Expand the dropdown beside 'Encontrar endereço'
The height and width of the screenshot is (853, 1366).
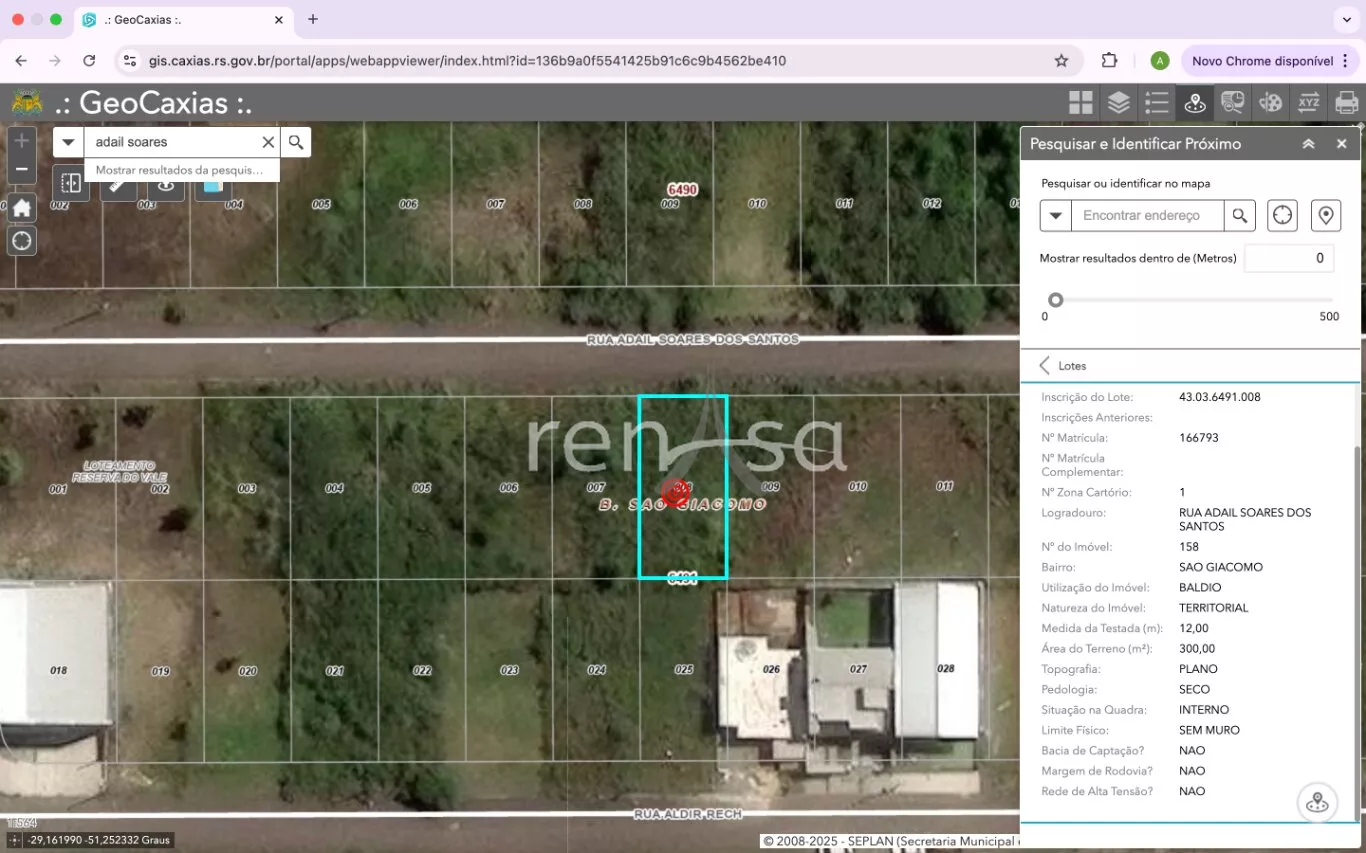click(x=1055, y=215)
